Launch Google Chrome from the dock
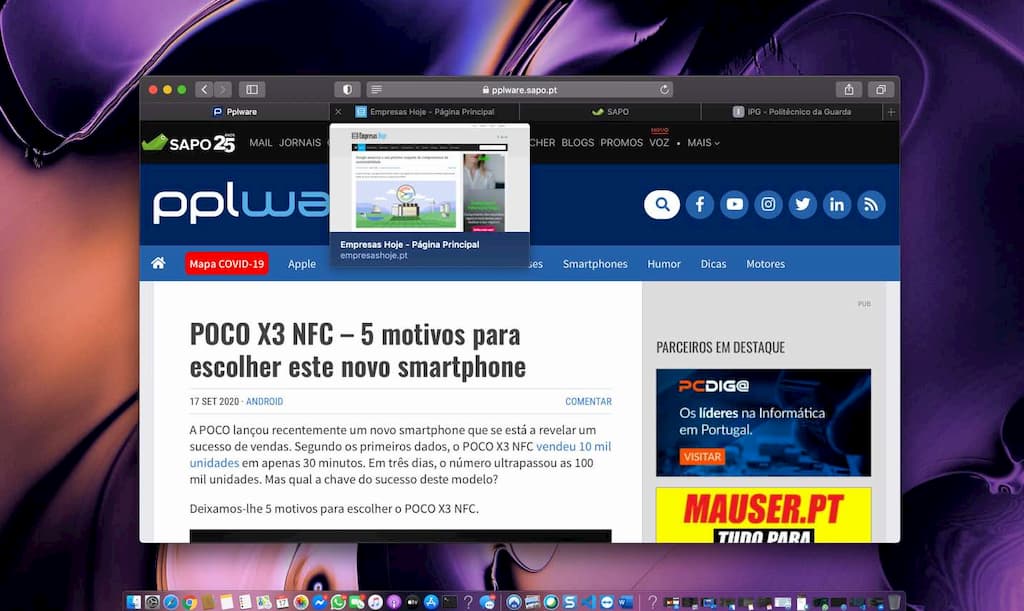The width and height of the screenshot is (1024, 611). [190, 602]
